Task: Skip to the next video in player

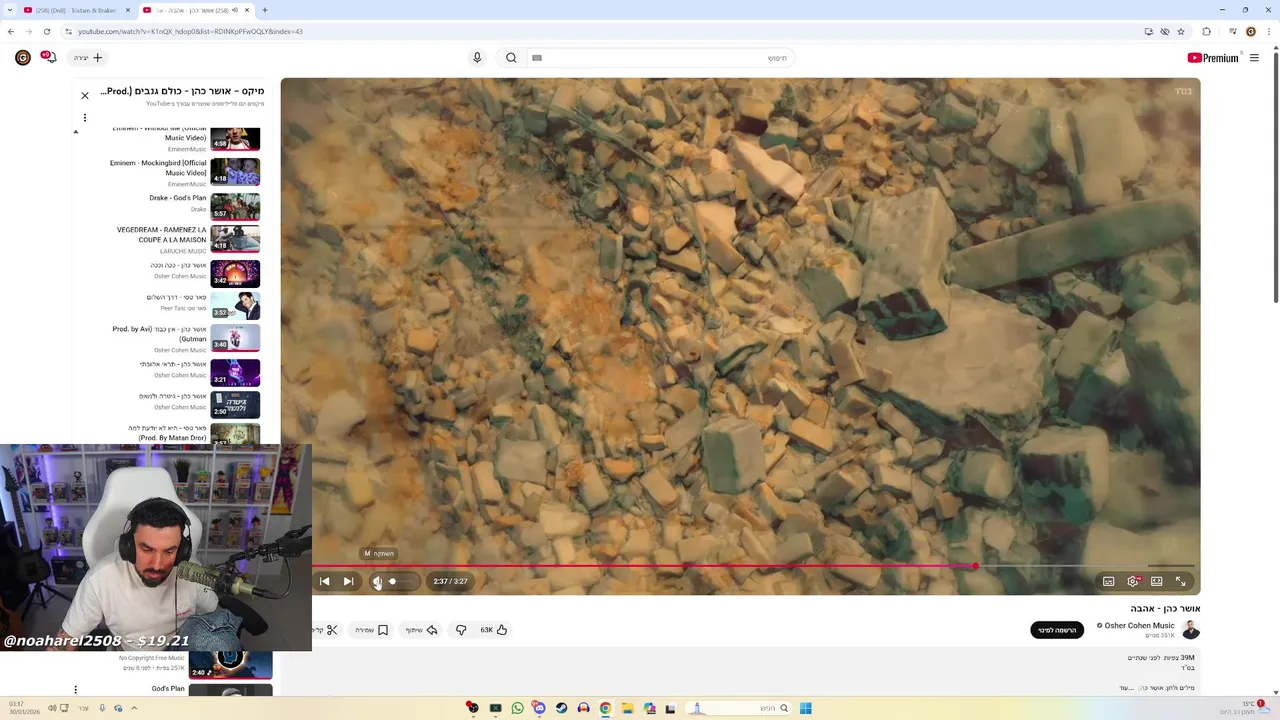Action: coord(348,581)
